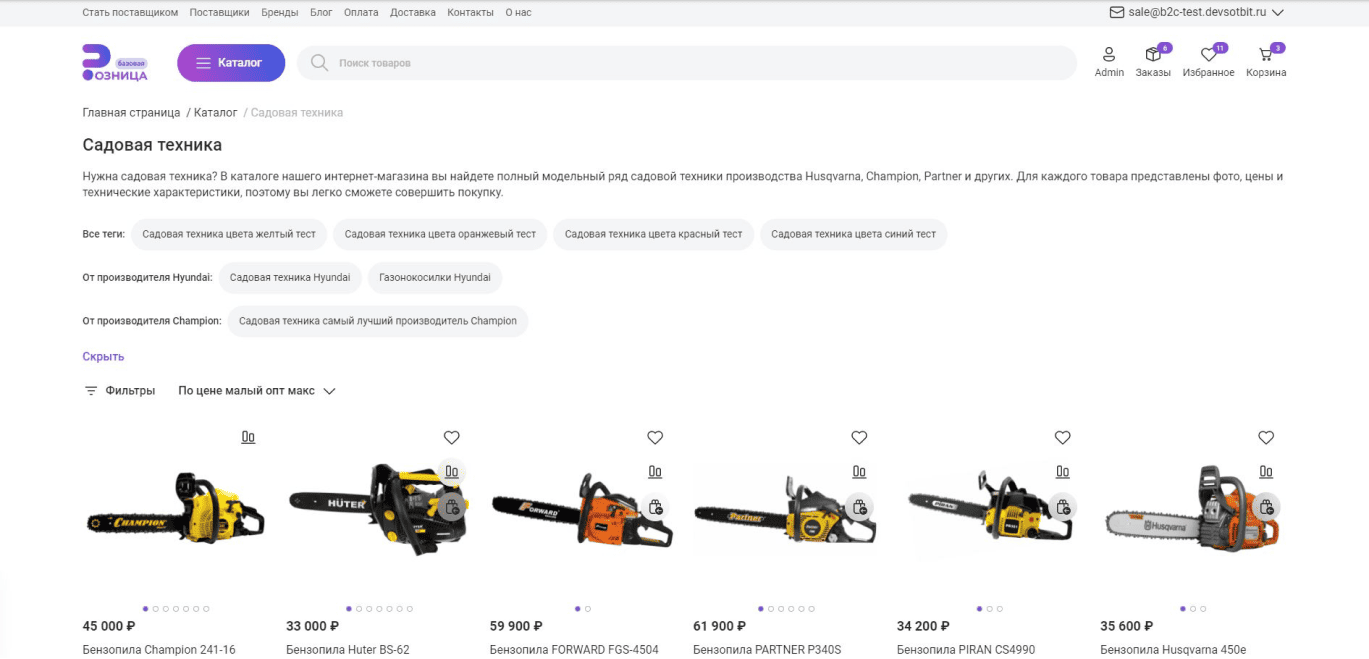Compare Husqvarna 450e chainsaw icon
1369x659 pixels.
[x=1266, y=471]
